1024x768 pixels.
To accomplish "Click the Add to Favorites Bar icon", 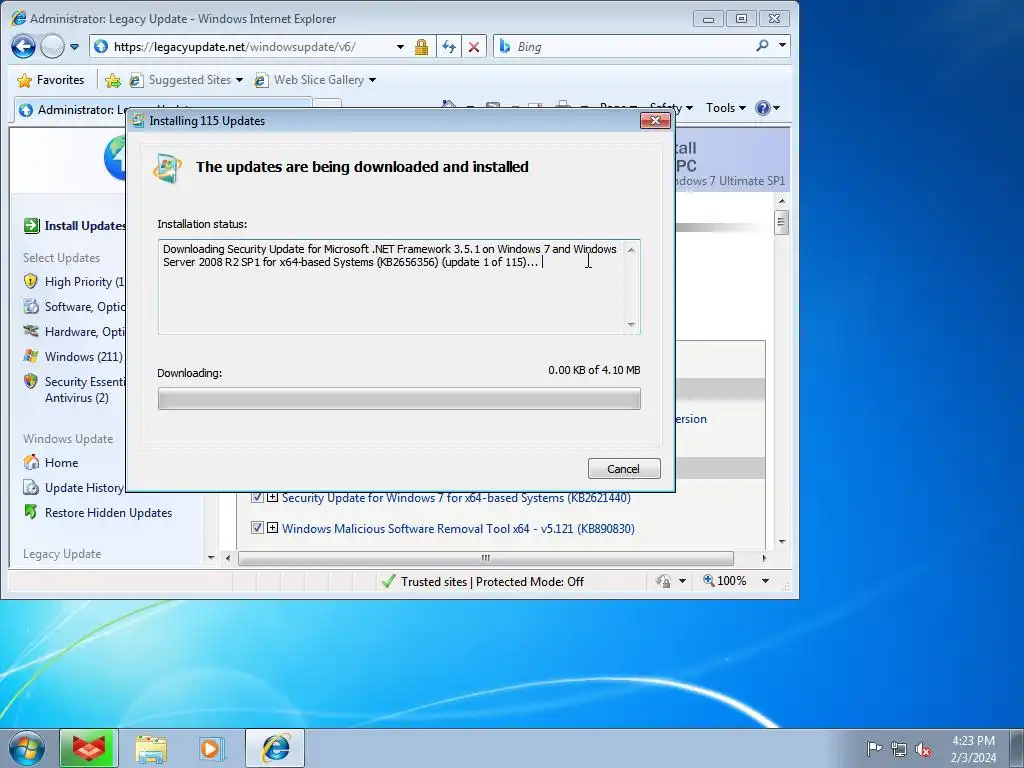I will (113, 80).
